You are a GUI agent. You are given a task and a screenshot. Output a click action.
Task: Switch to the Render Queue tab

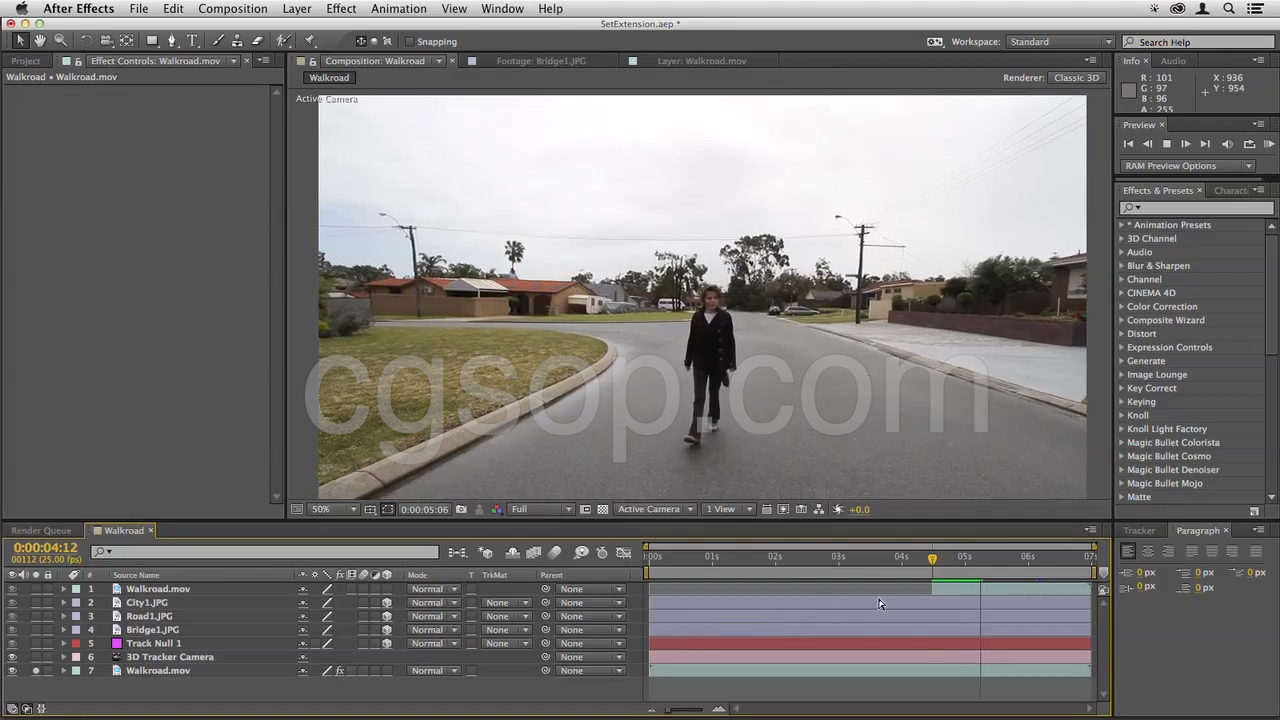[x=41, y=531]
